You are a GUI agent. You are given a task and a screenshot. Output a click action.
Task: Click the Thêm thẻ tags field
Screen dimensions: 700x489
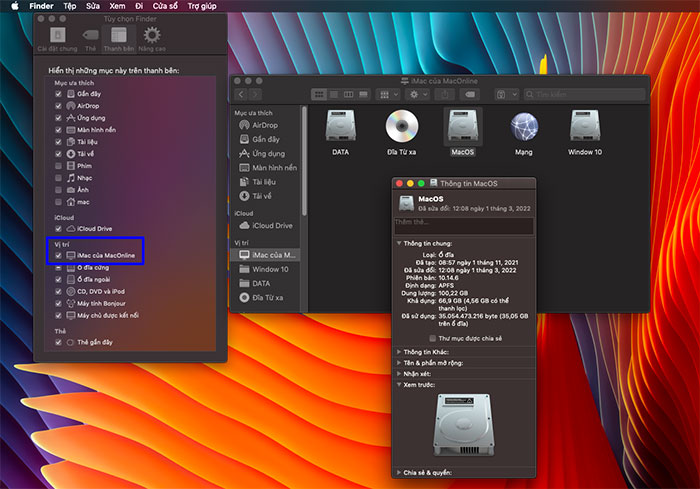click(x=464, y=226)
